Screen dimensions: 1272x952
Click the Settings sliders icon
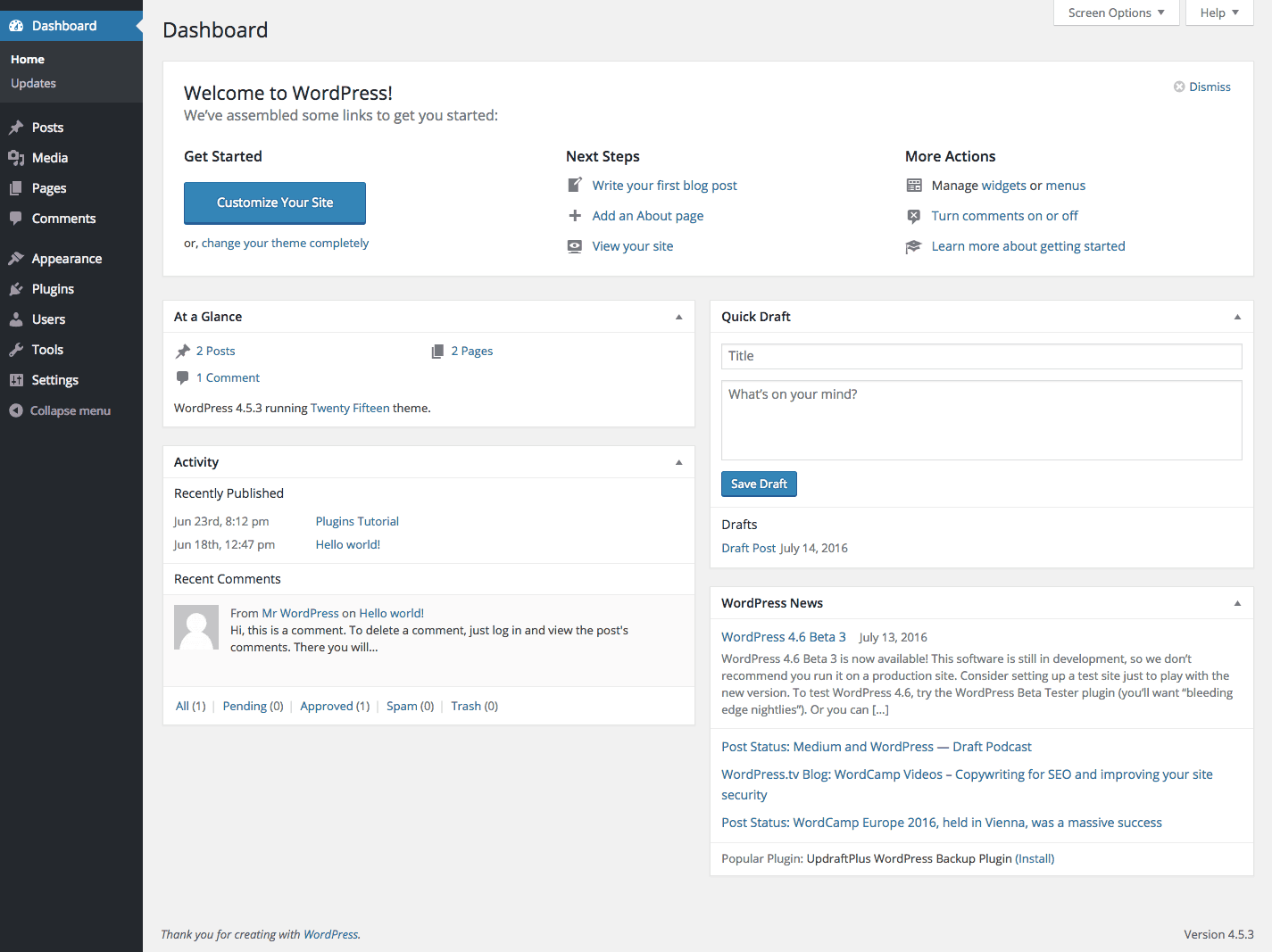[16, 380]
